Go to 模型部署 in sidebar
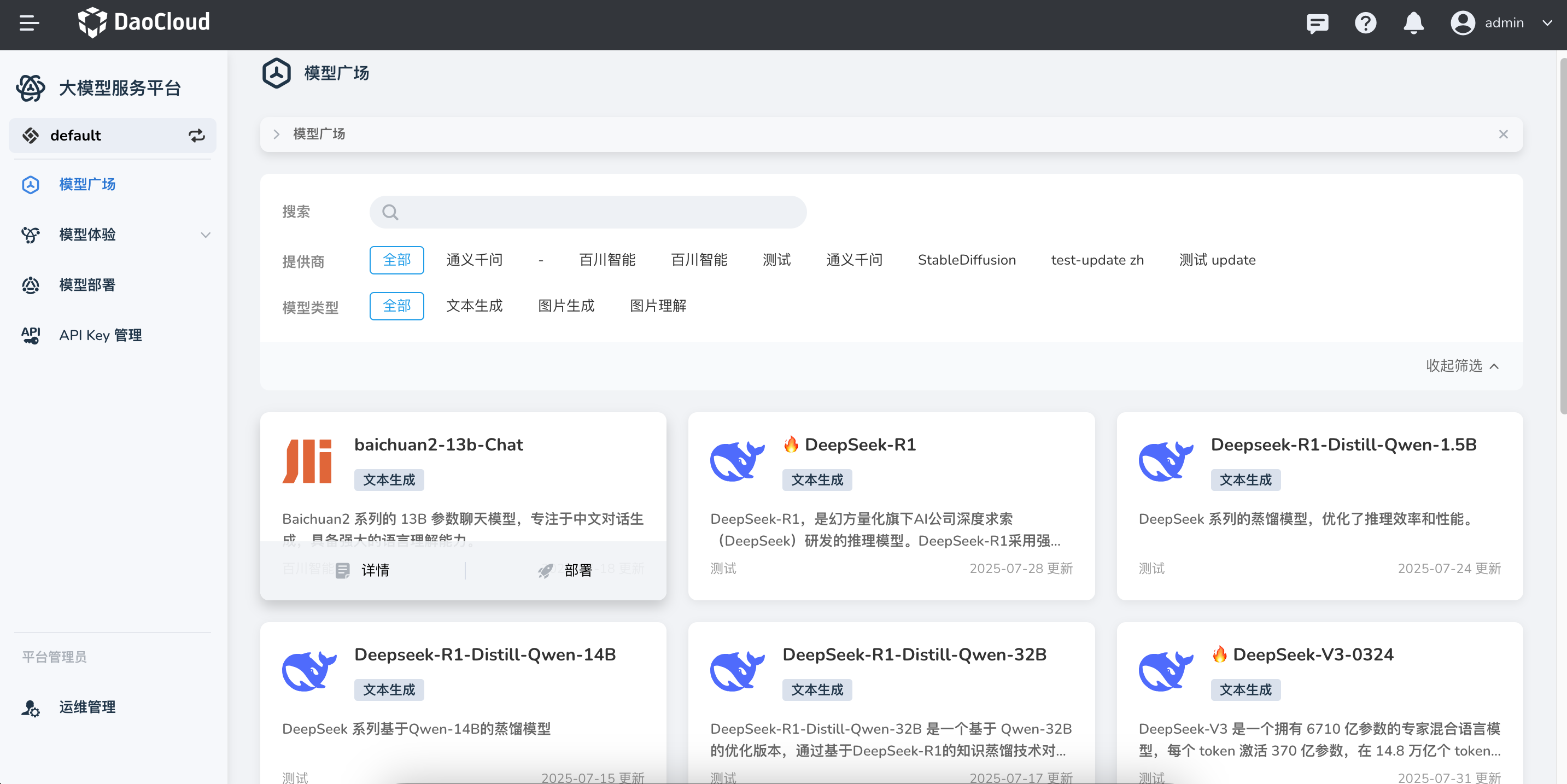1567x784 pixels. tap(87, 285)
